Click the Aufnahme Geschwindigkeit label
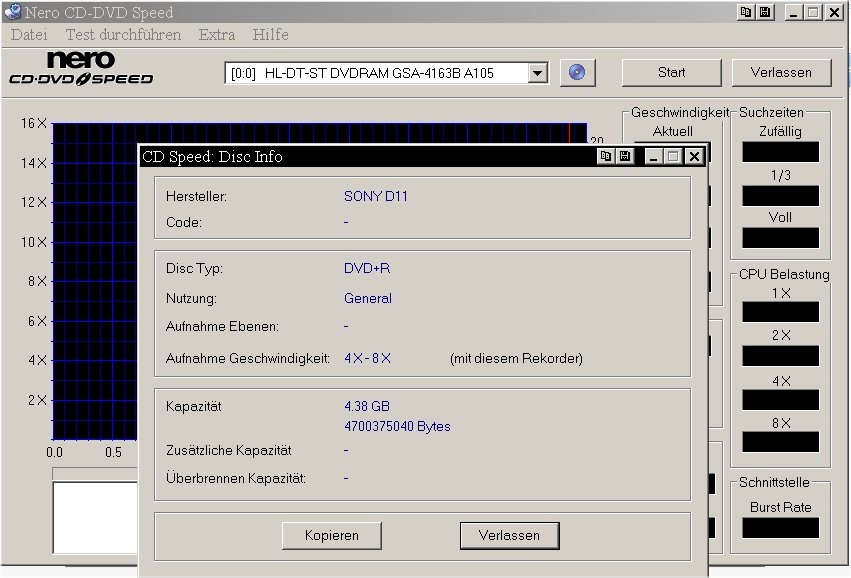This screenshot has height=578, width=851. (248, 358)
